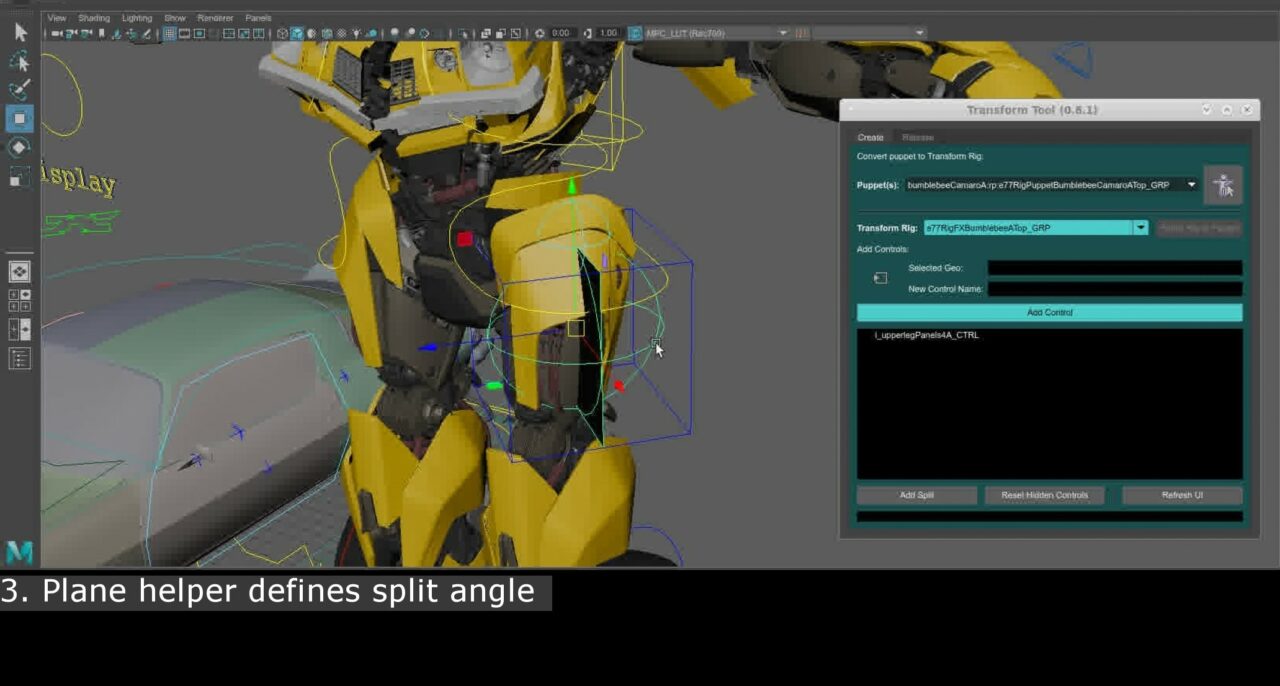
Task: Select l_upperlegPanels4A_CTRL in the list
Action: (926, 335)
